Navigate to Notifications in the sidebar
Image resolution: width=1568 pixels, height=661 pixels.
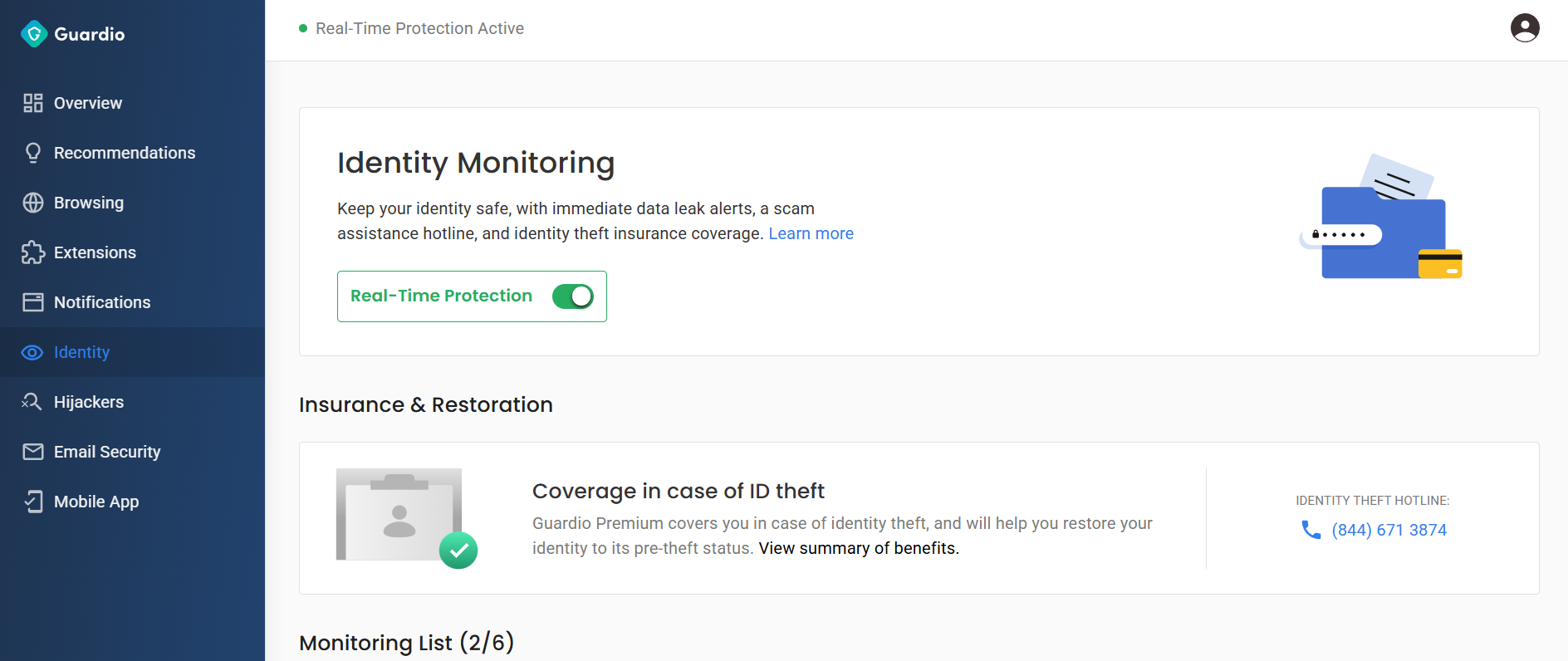[x=133, y=302]
